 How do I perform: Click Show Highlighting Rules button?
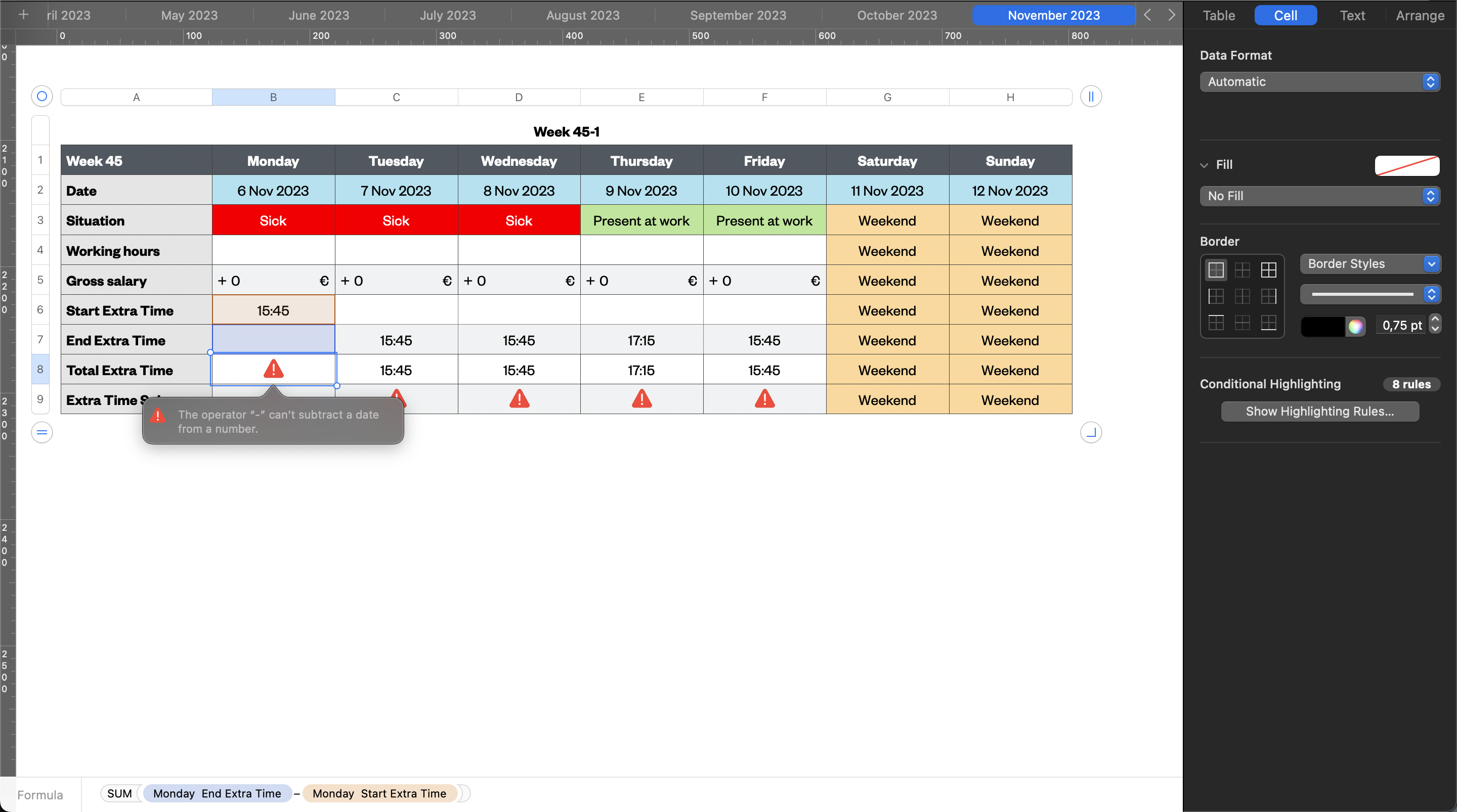[1319, 412]
